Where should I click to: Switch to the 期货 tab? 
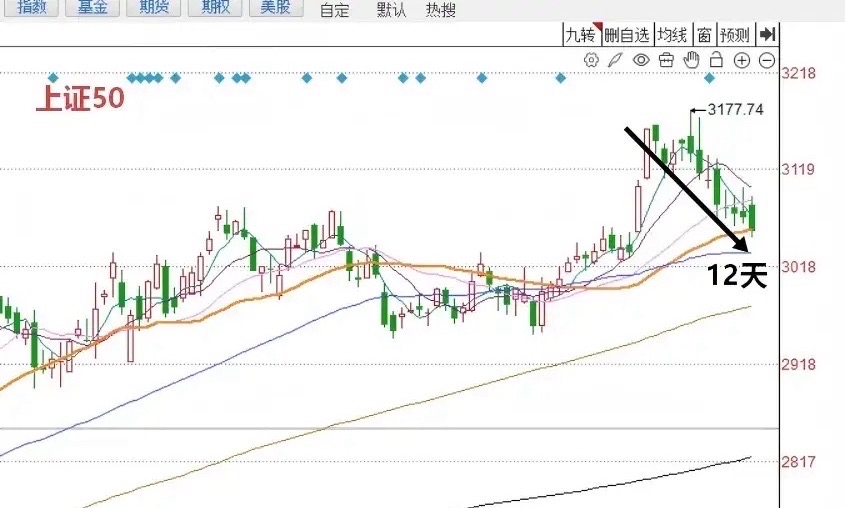pos(154,8)
